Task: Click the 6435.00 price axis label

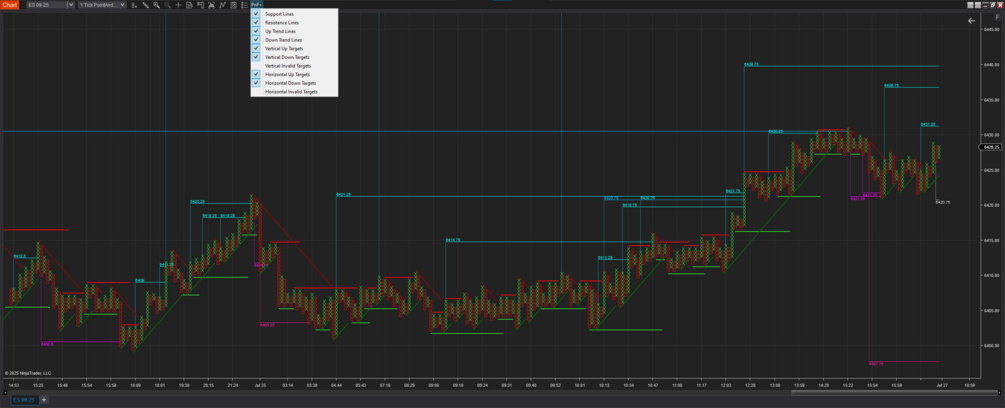Action: coord(991,100)
